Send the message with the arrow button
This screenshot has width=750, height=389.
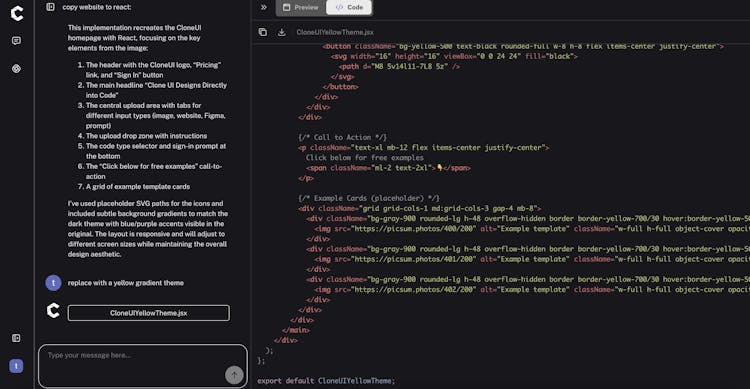(x=234, y=375)
